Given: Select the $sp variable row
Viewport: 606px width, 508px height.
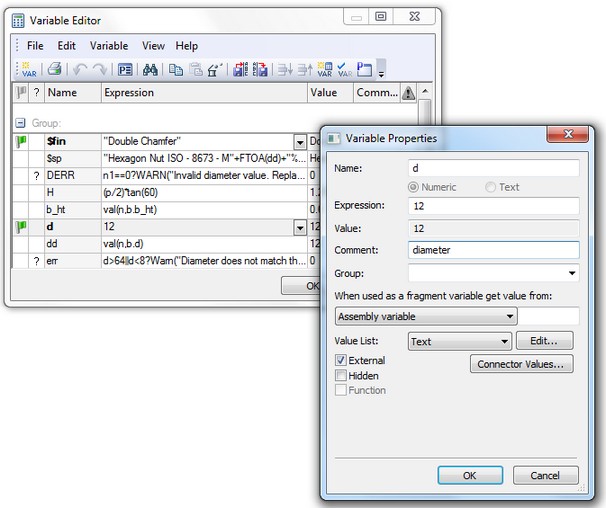Looking at the screenshot, I should pyautogui.click(x=166, y=159).
